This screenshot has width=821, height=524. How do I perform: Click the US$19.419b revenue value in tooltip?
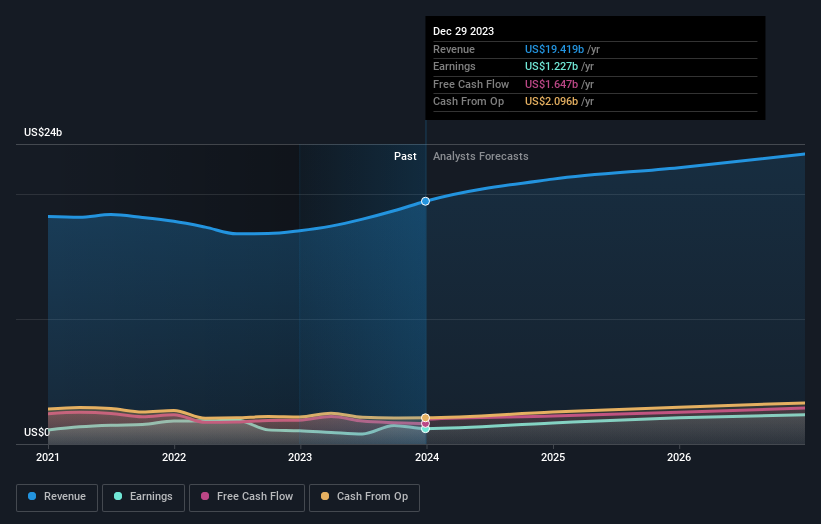[554, 50]
